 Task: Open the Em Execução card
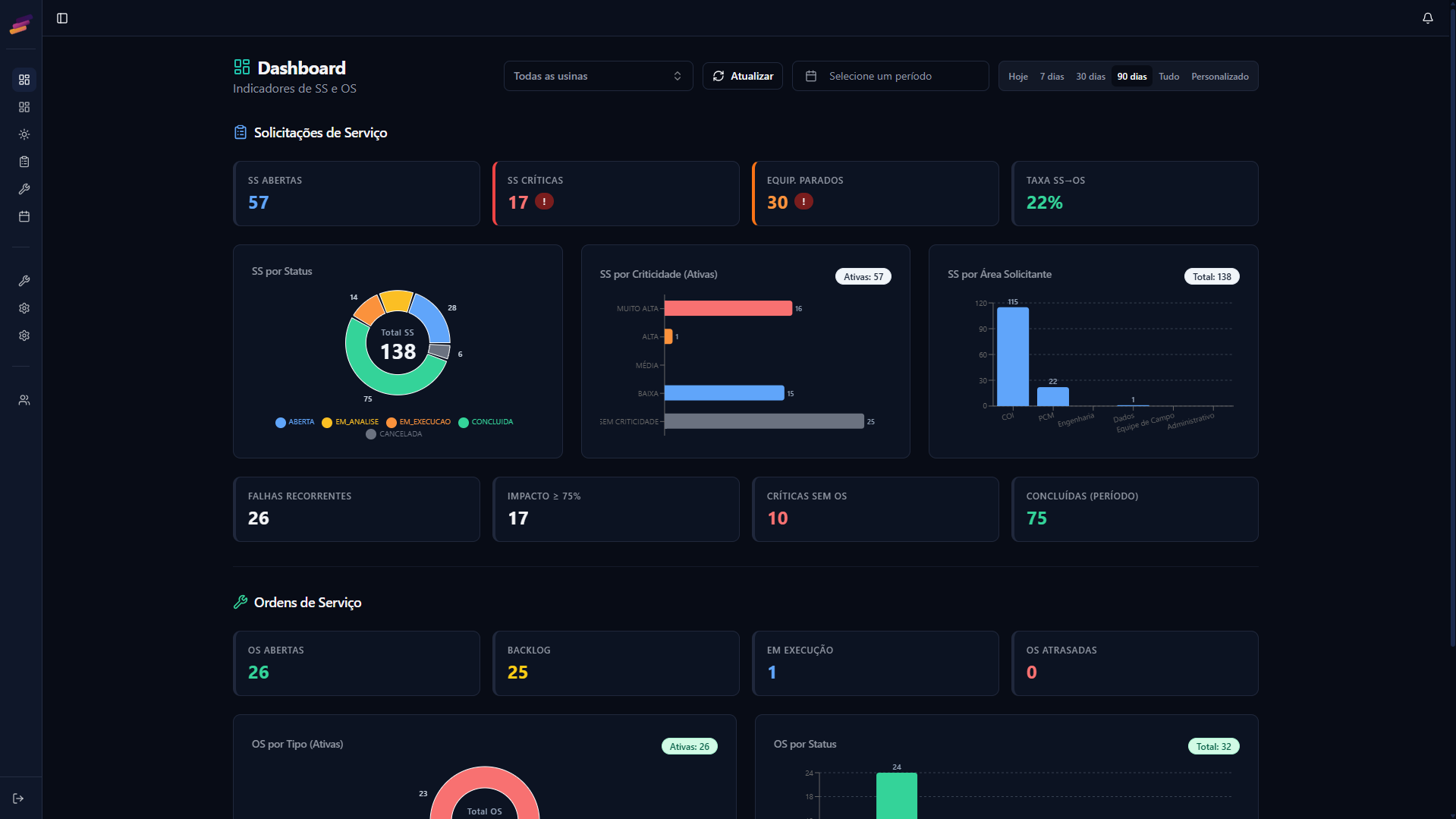(876, 663)
